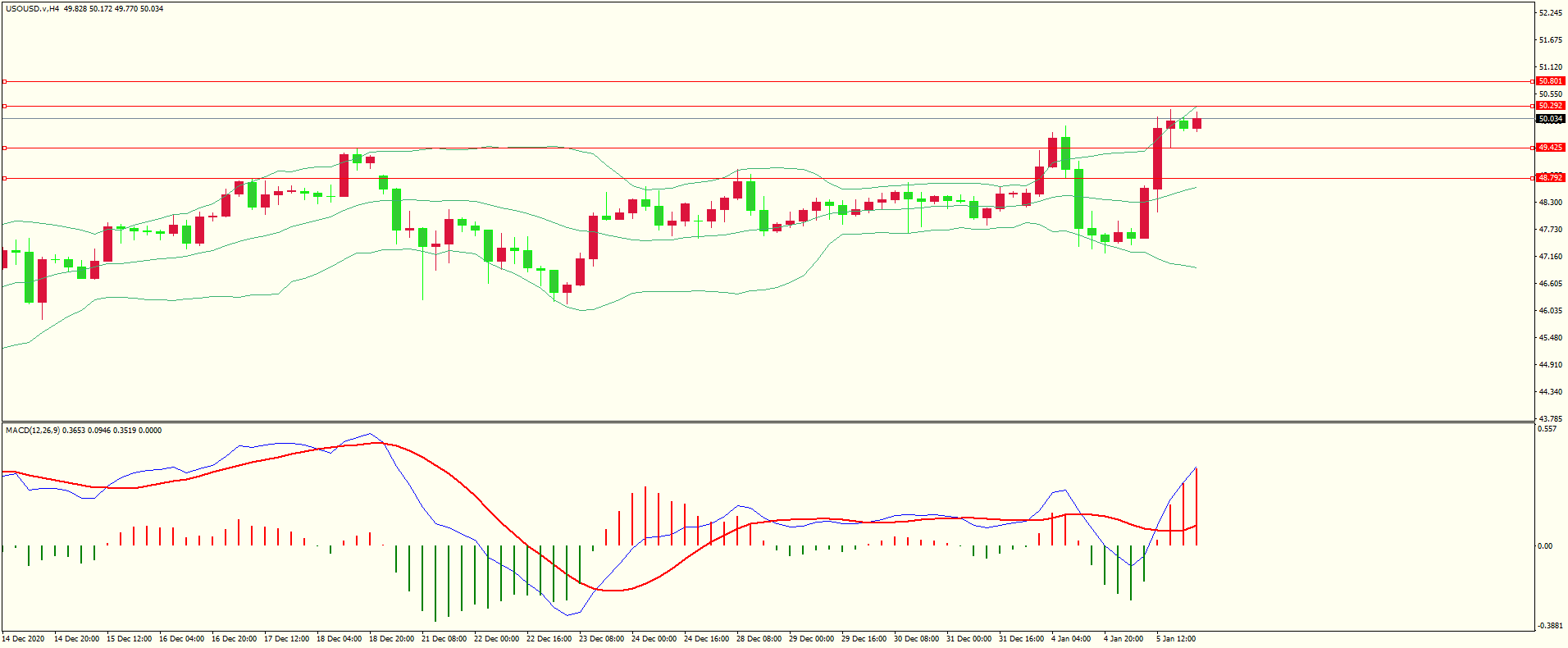Click the 51.120 price axis label
The width and height of the screenshot is (1568, 648).
(x=1550, y=67)
